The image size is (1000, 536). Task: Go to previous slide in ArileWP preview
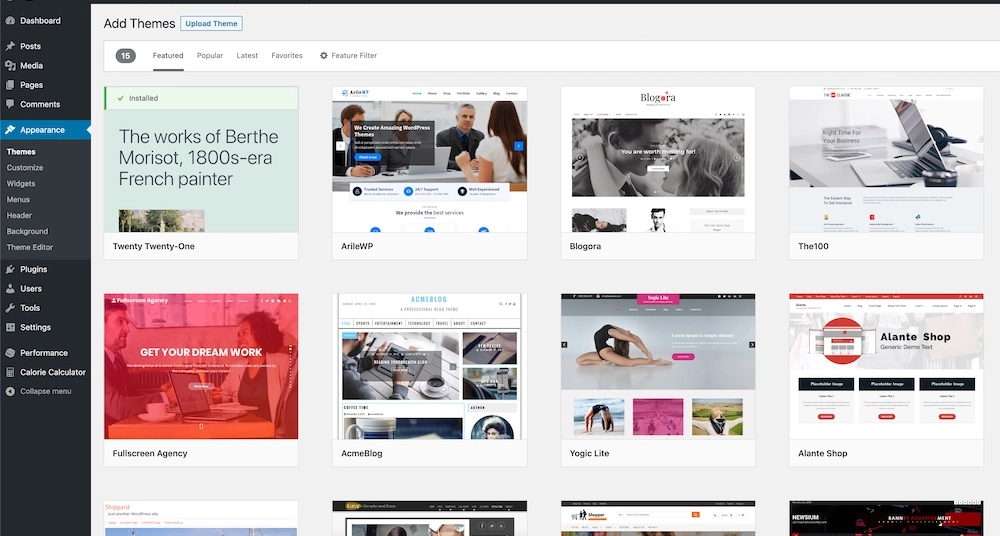click(341, 146)
